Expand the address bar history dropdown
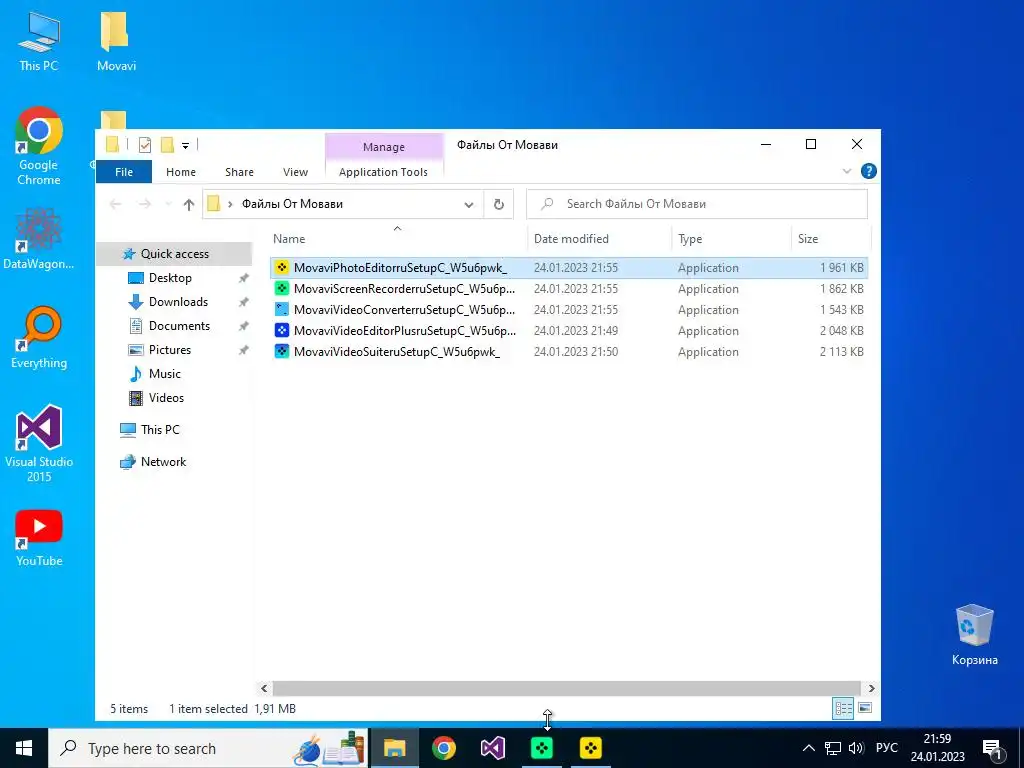The image size is (1024, 768). click(x=468, y=204)
